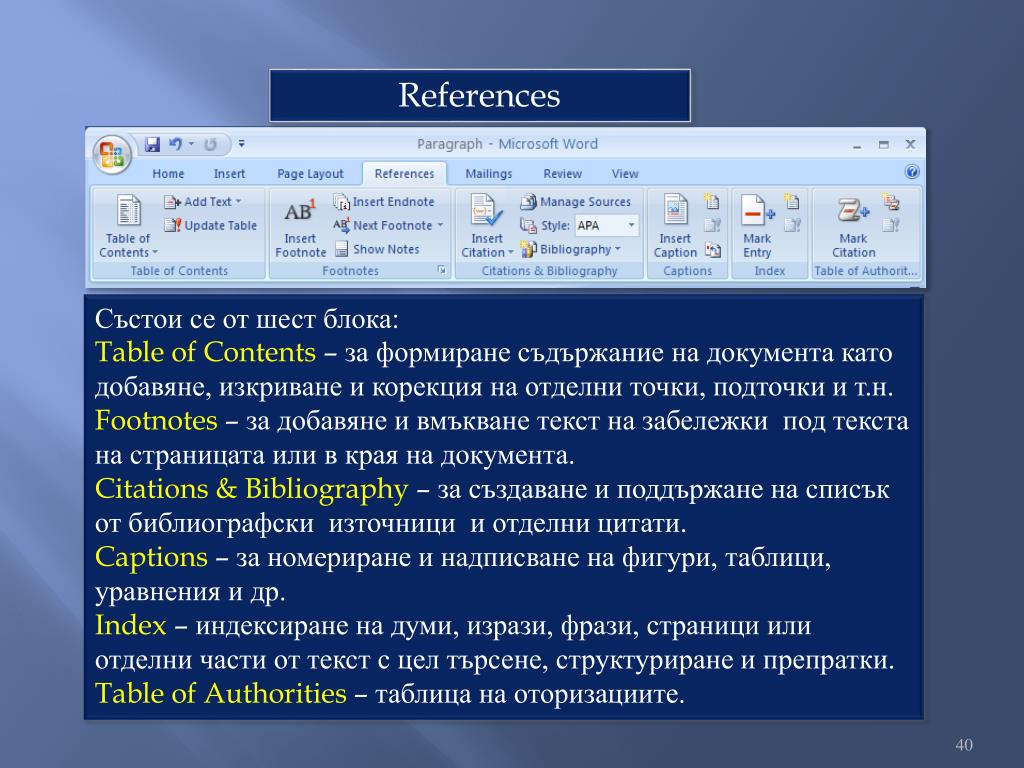Screen dimensions: 1024x768
Task: Click the Mark Entry icon
Action: pos(757,210)
